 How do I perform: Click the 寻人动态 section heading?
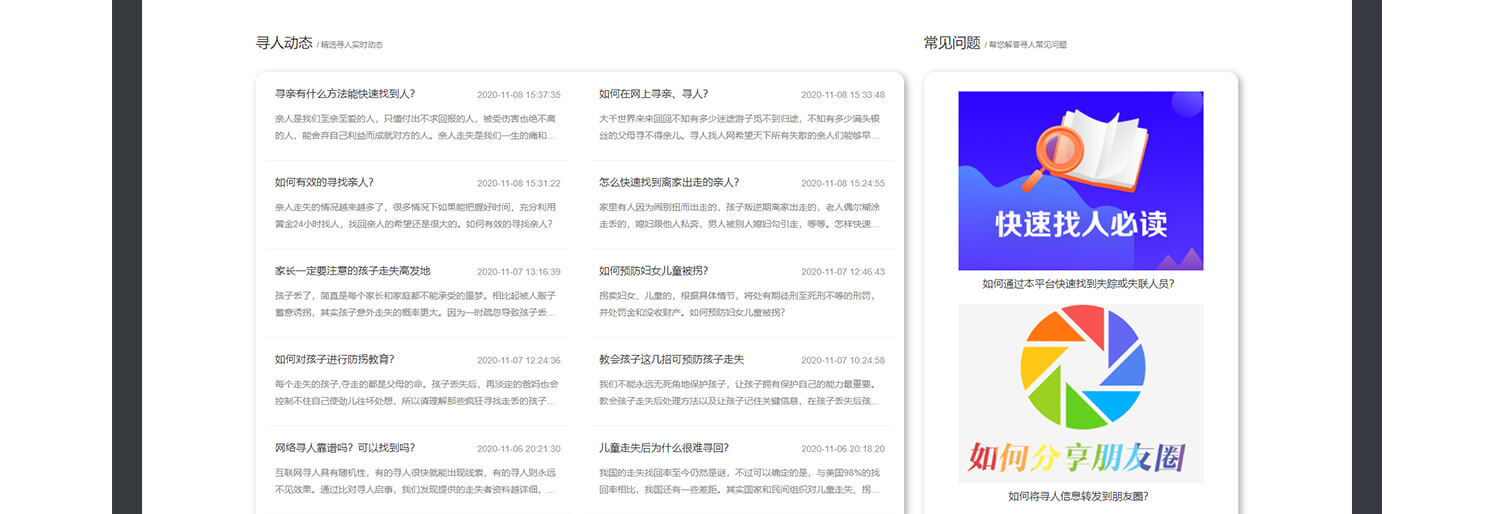[x=284, y=43]
